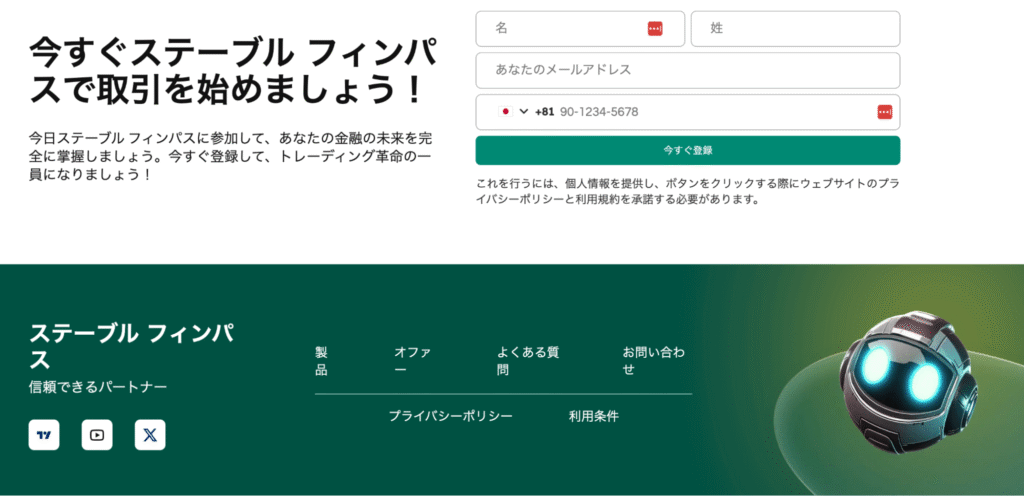This screenshot has height=496, width=1024.
Task: Click 信頼できるパートナー tagline text
Action: click(x=98, y=387)
